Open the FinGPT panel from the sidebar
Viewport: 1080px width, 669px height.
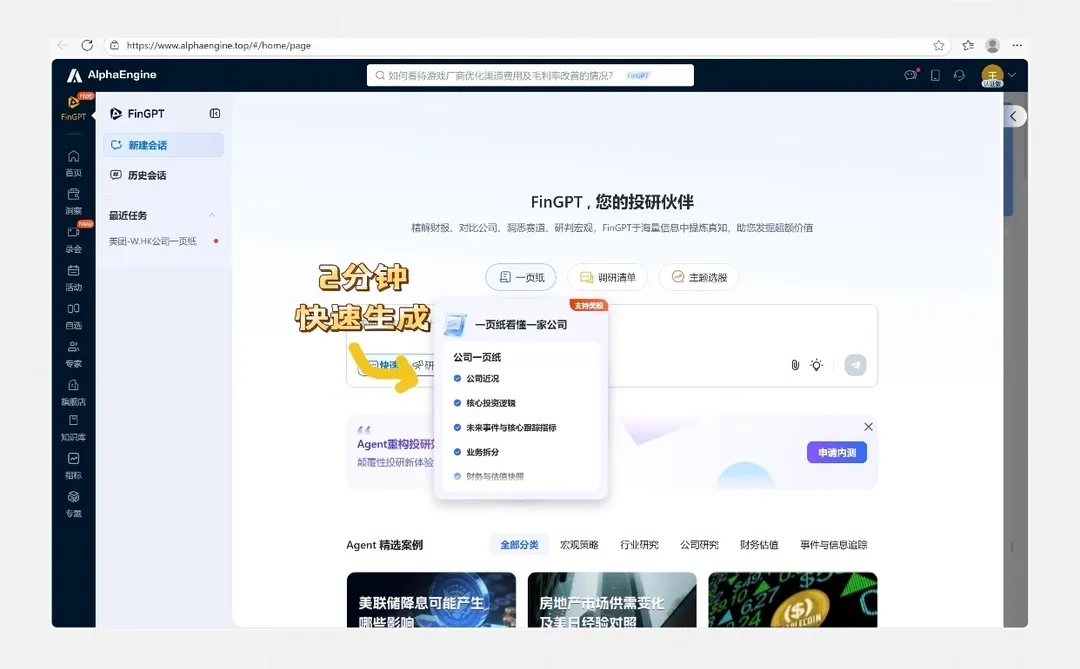point(73,110)
